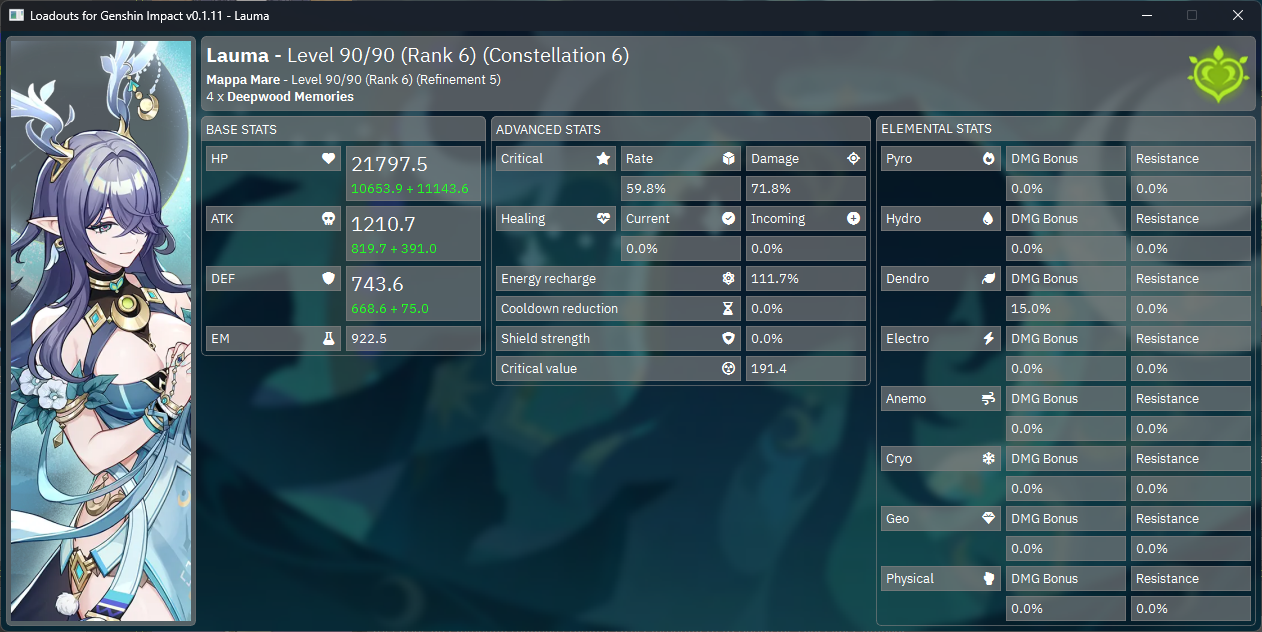This screenshot has height=632, width=1262.
Task: Click the flask icon next to EM
Action: (328, 339)
